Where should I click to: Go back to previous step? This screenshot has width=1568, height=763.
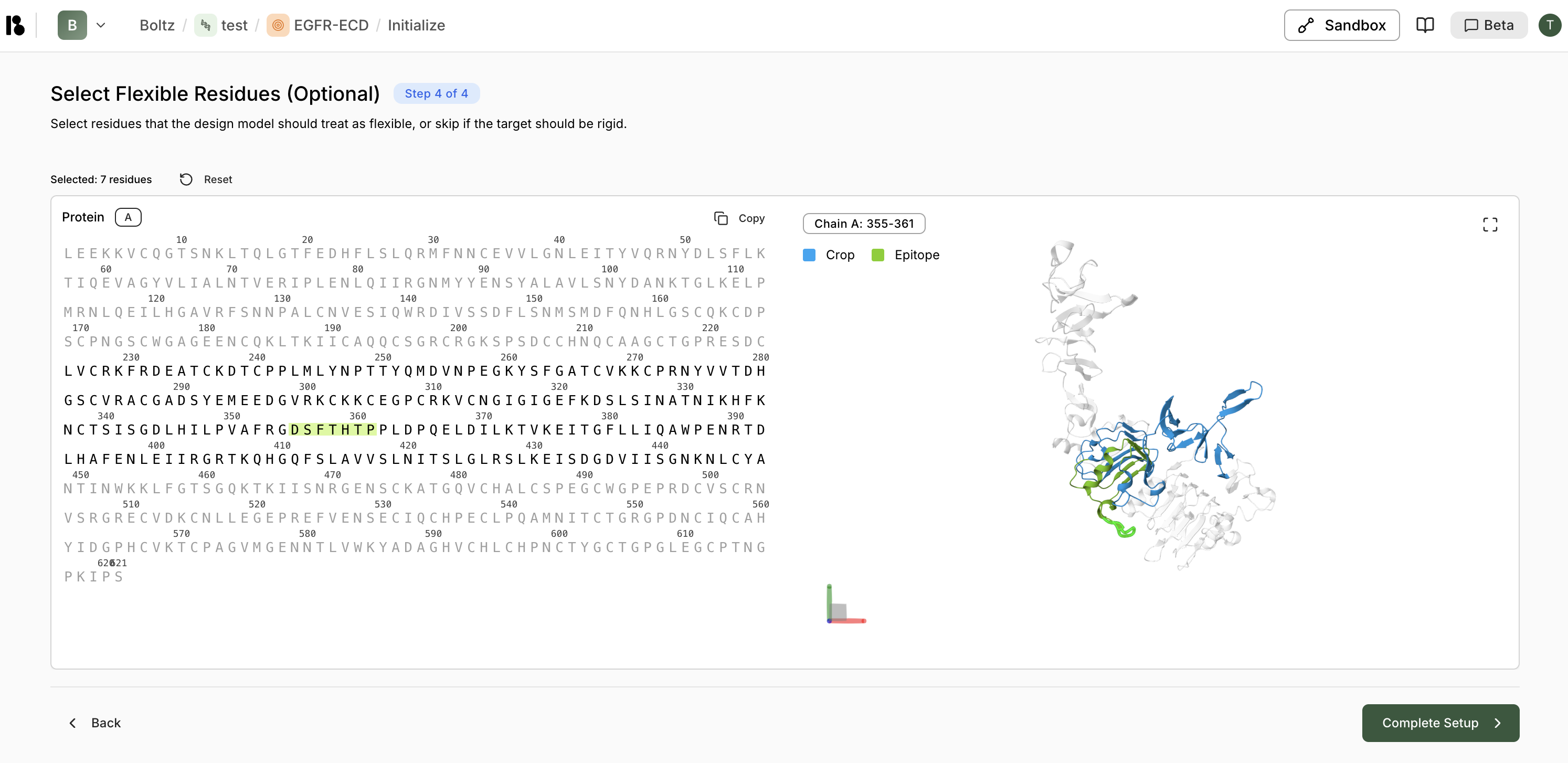click(x=94, y=722)
